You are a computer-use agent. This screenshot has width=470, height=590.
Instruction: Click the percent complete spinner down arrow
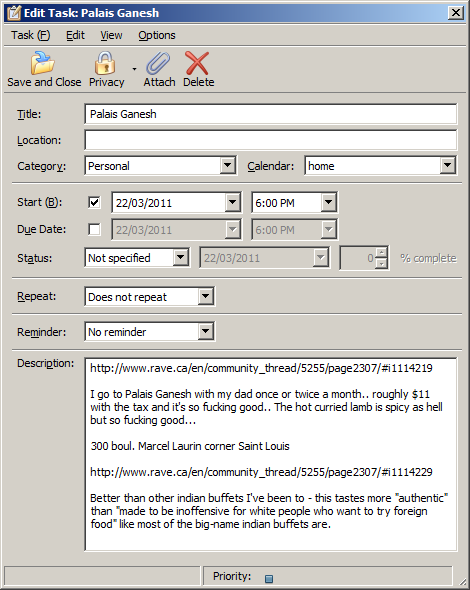382,263
